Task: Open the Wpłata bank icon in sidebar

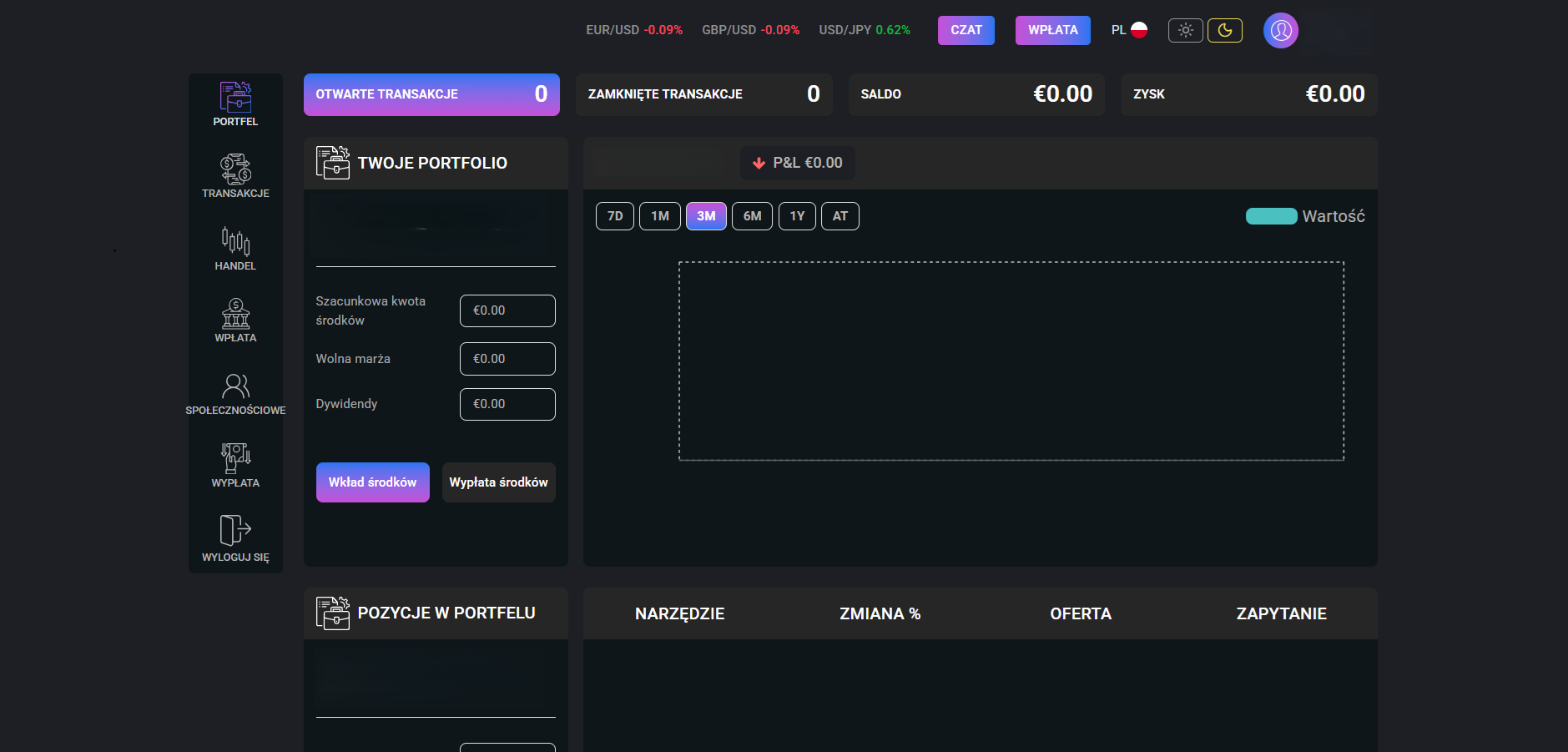Action: coord(235,314)
